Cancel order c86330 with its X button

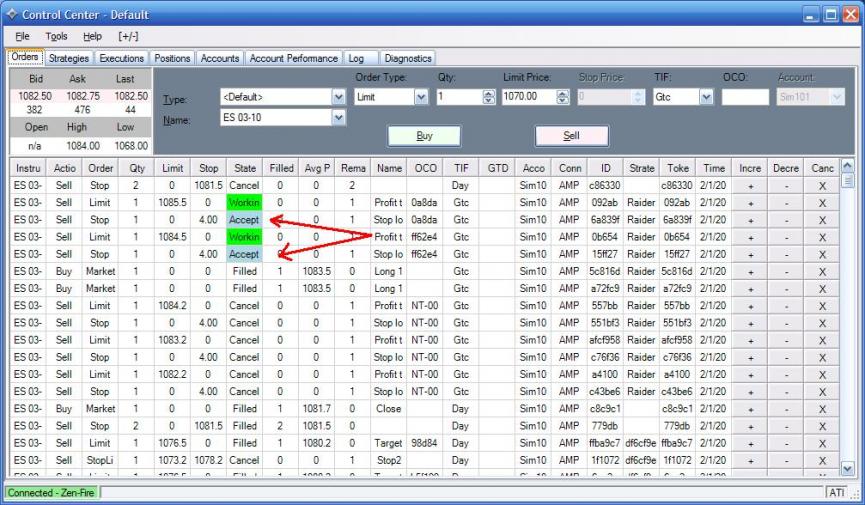coord(822,185)
